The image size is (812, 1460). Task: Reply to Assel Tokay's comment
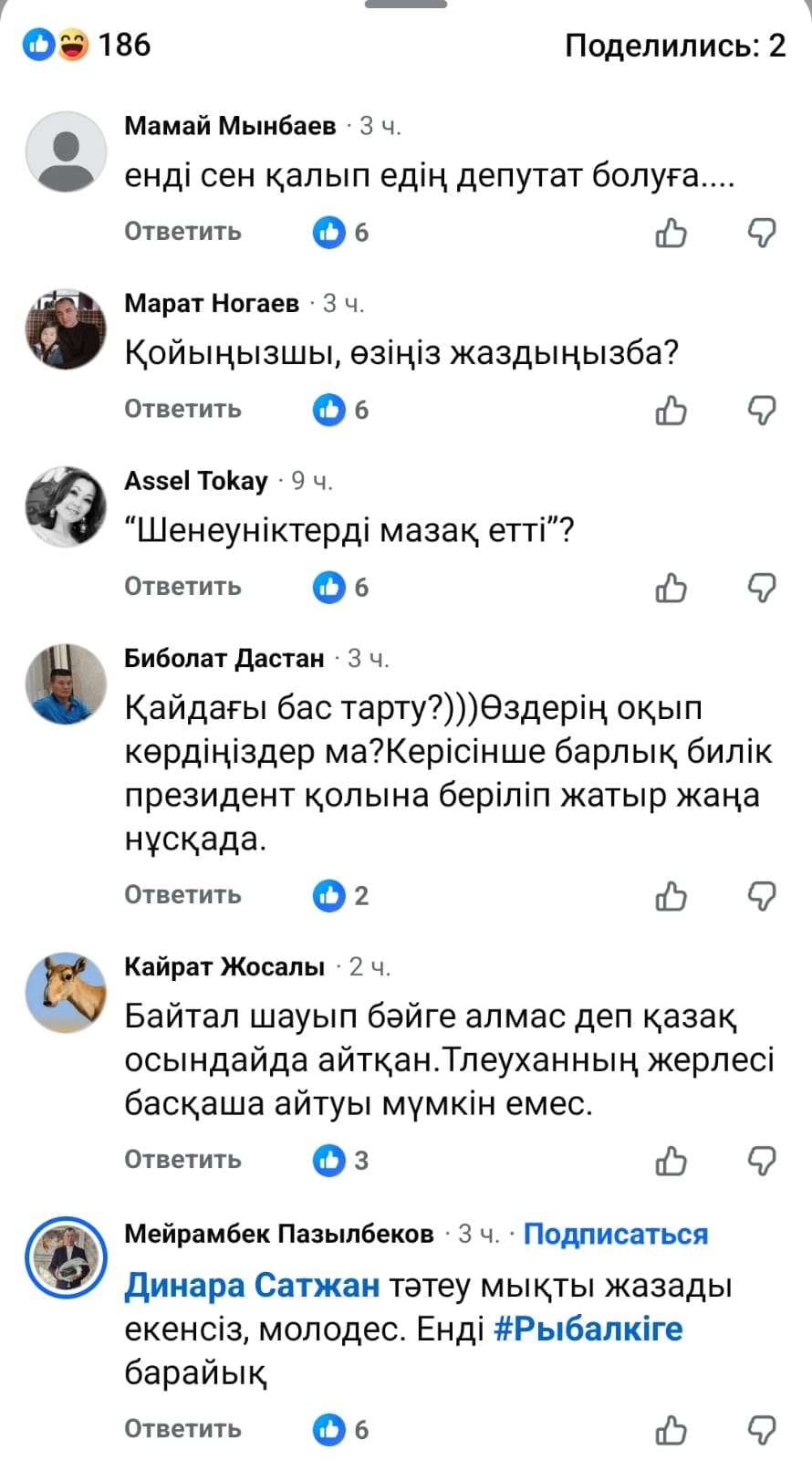(182, 586)
